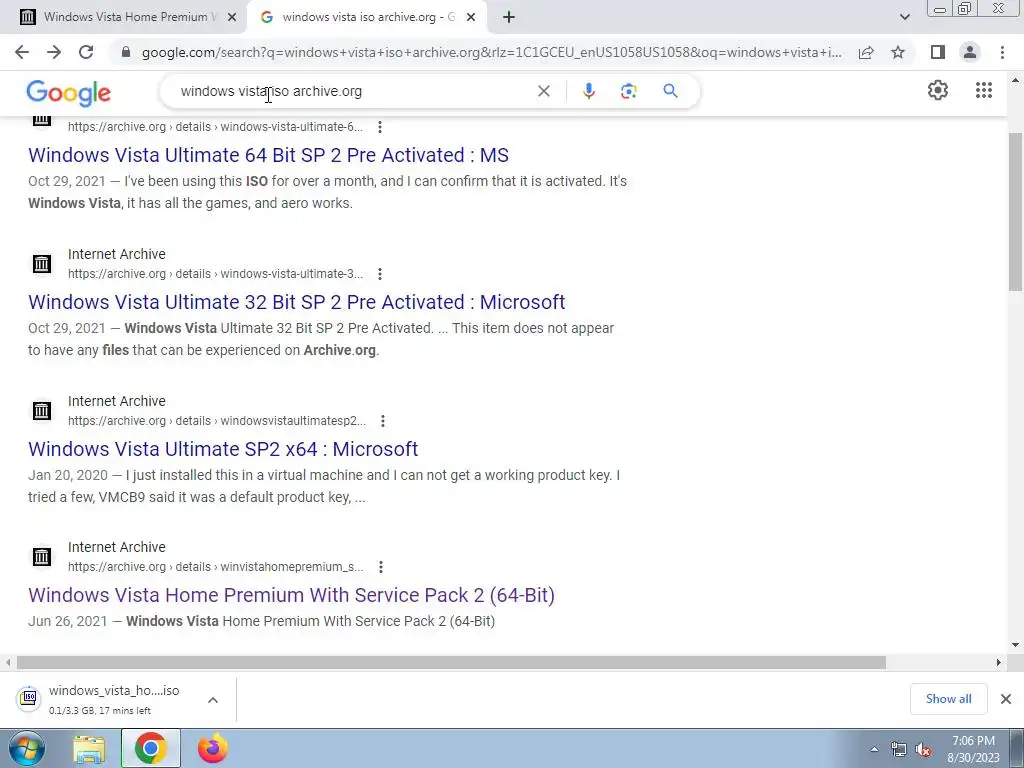Click Show all downloads button

pyautogui.click(x=948, y=699)
